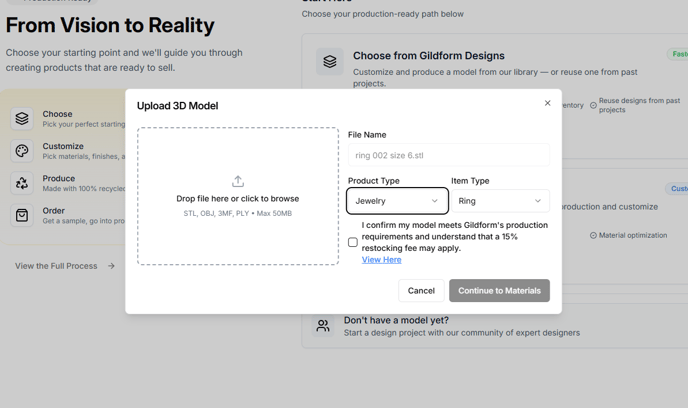Click the File Name input field
This screenshot has width=688, height=408.
[x=448, y=155]
